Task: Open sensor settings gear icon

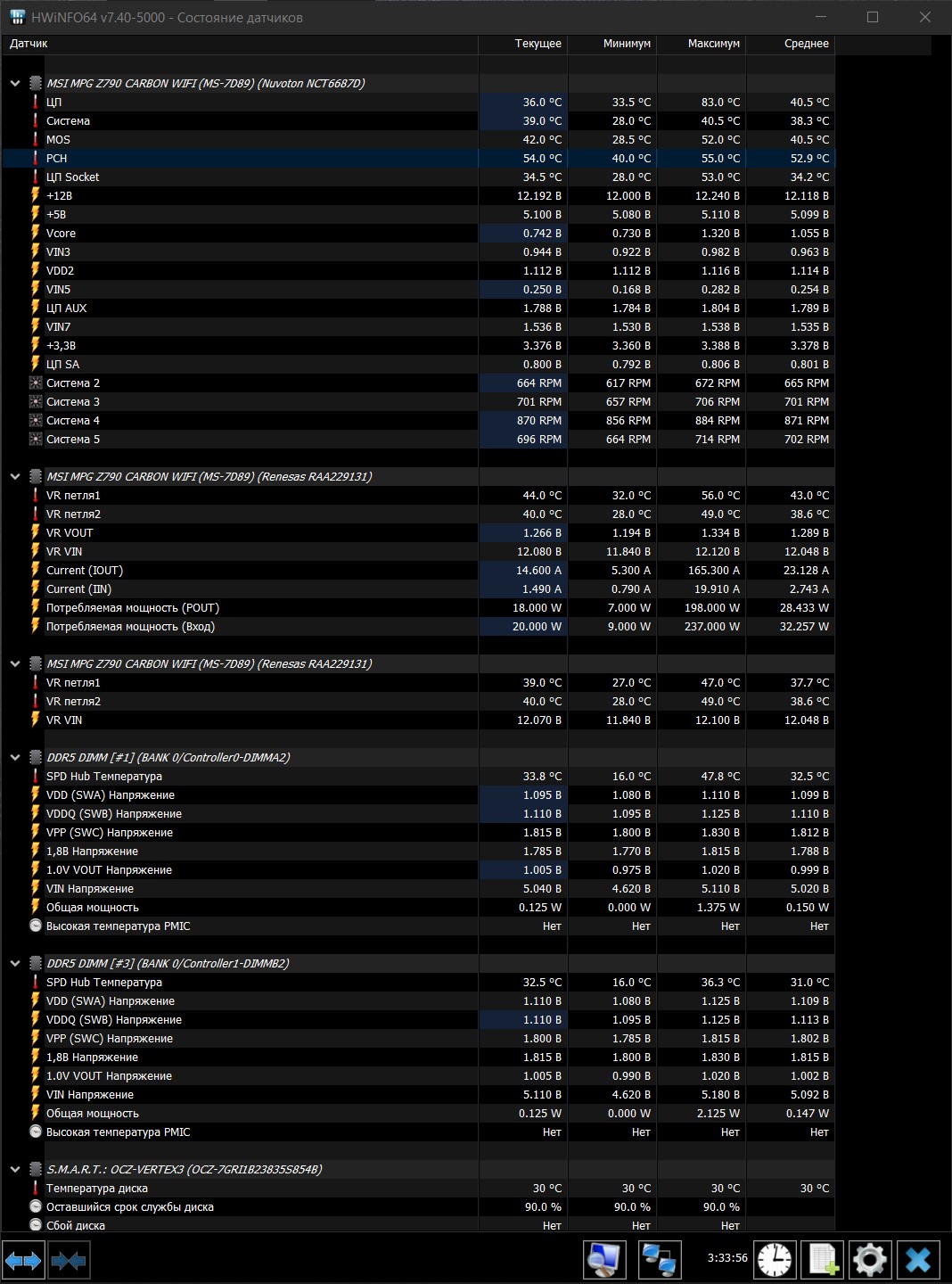Action: (x=870, y=1260)
